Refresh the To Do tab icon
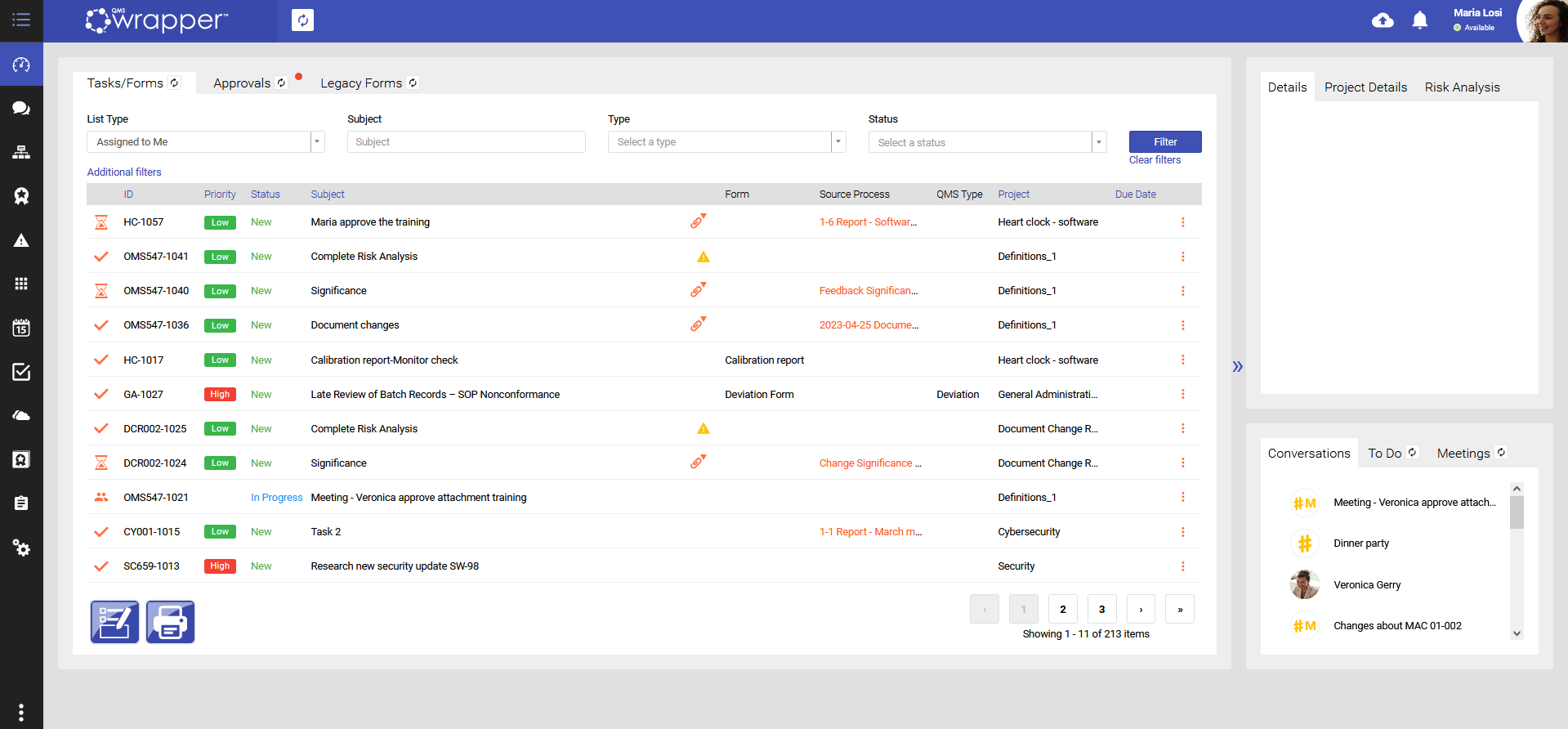 pos(1412,452)
